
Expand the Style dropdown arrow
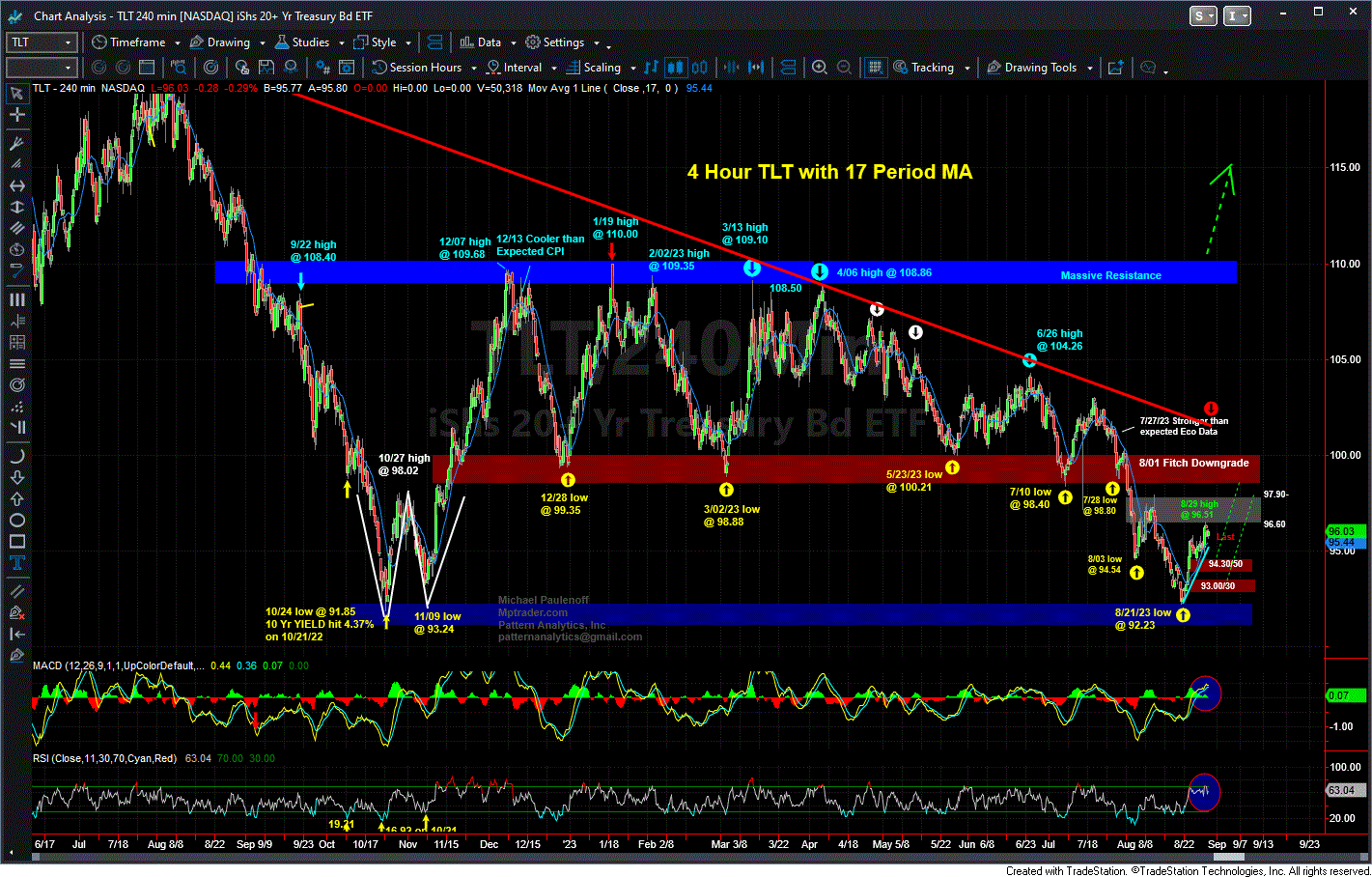point(408,43)
